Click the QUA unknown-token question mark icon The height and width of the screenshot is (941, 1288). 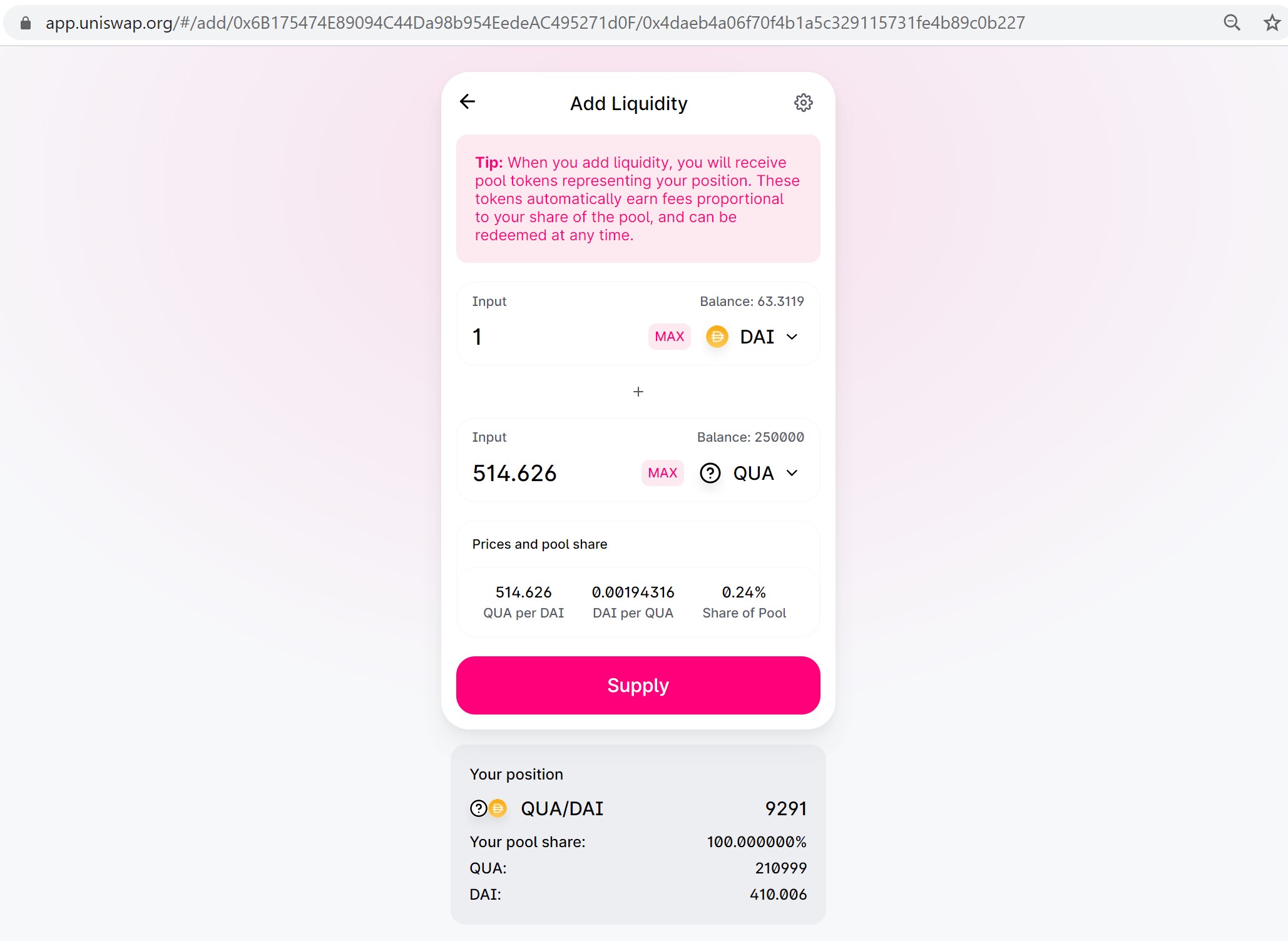[x=710, y=473]
